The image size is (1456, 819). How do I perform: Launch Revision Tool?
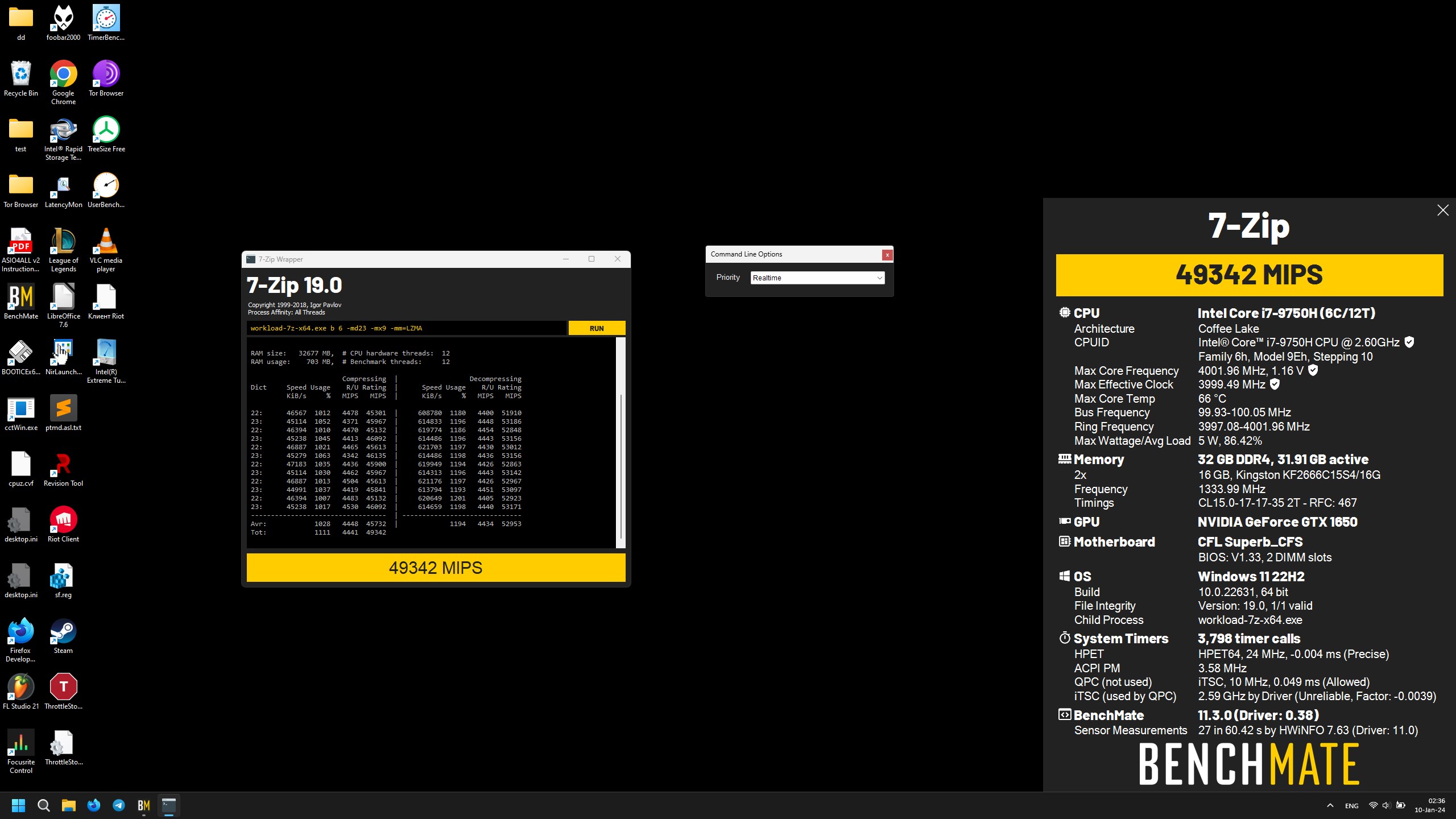coord(63,469)
